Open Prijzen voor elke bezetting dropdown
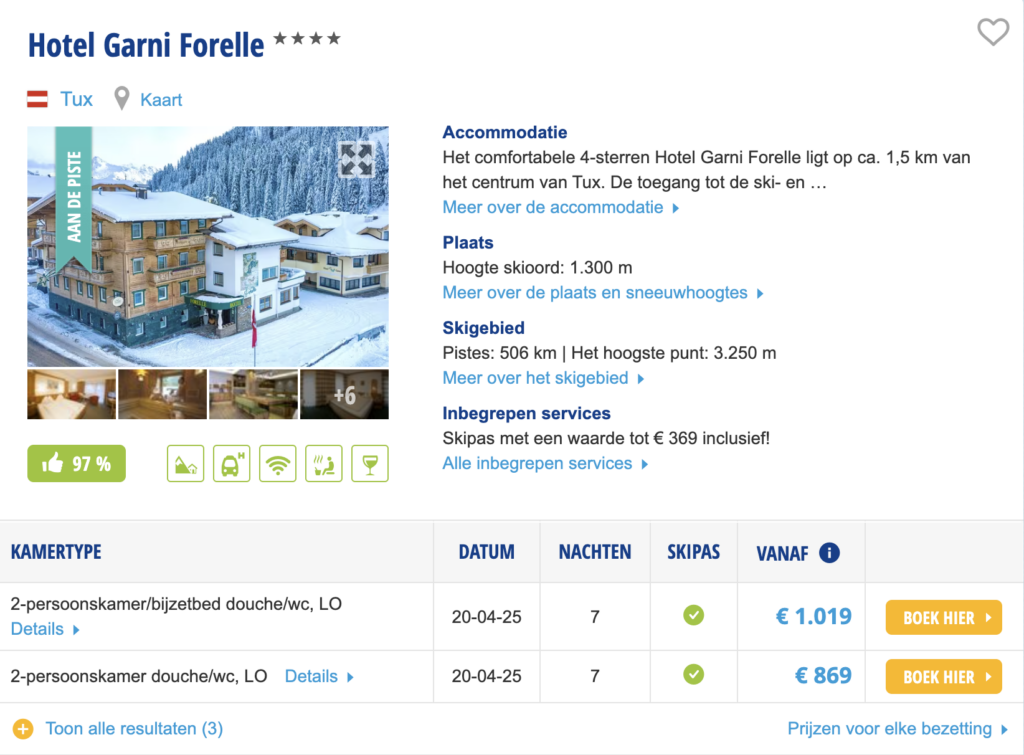Image resolution: width=1024 pixels, height=755 pixels. [898, 729]
